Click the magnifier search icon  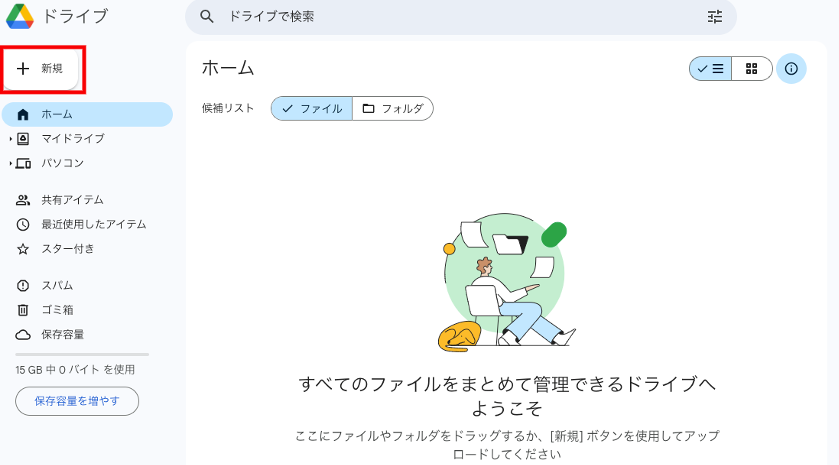pos(207,17)
